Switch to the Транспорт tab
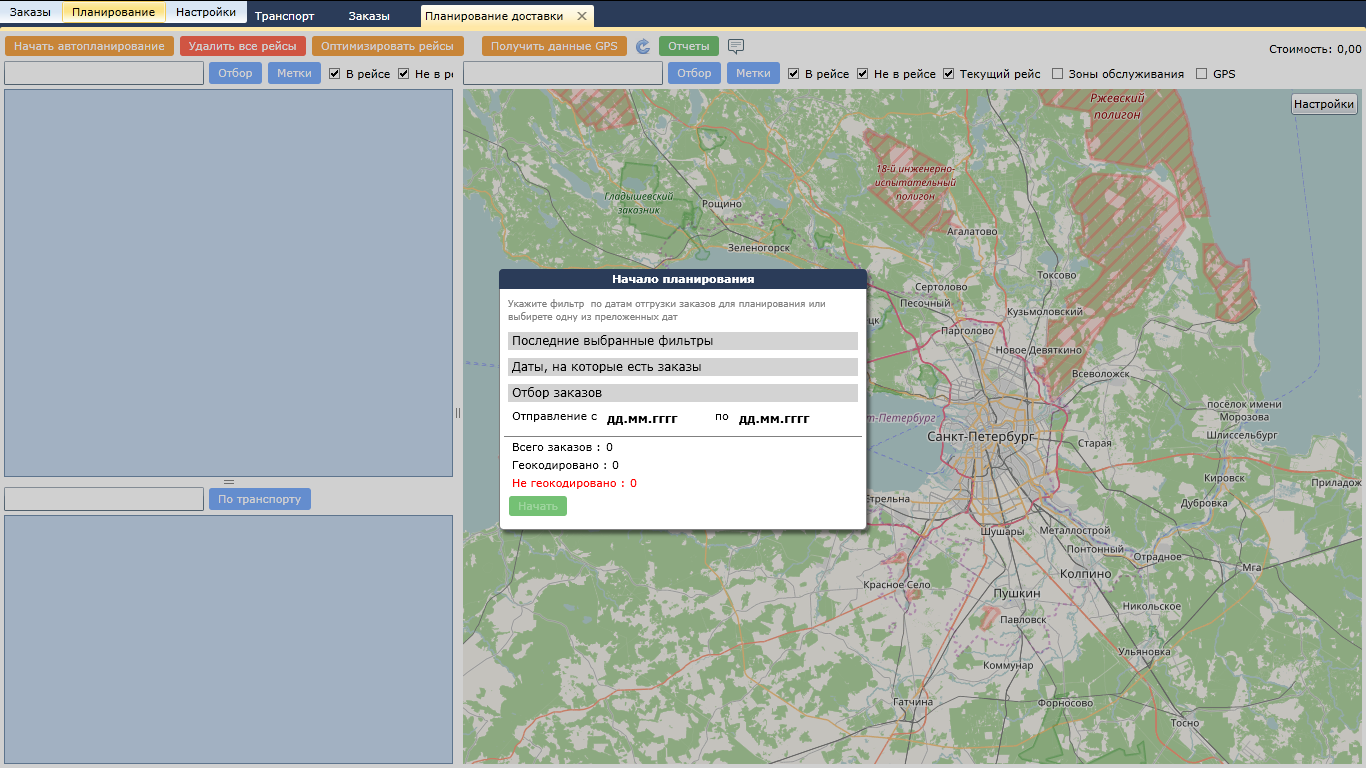Viewport: 1366px width, 768px height. (285, 16)
